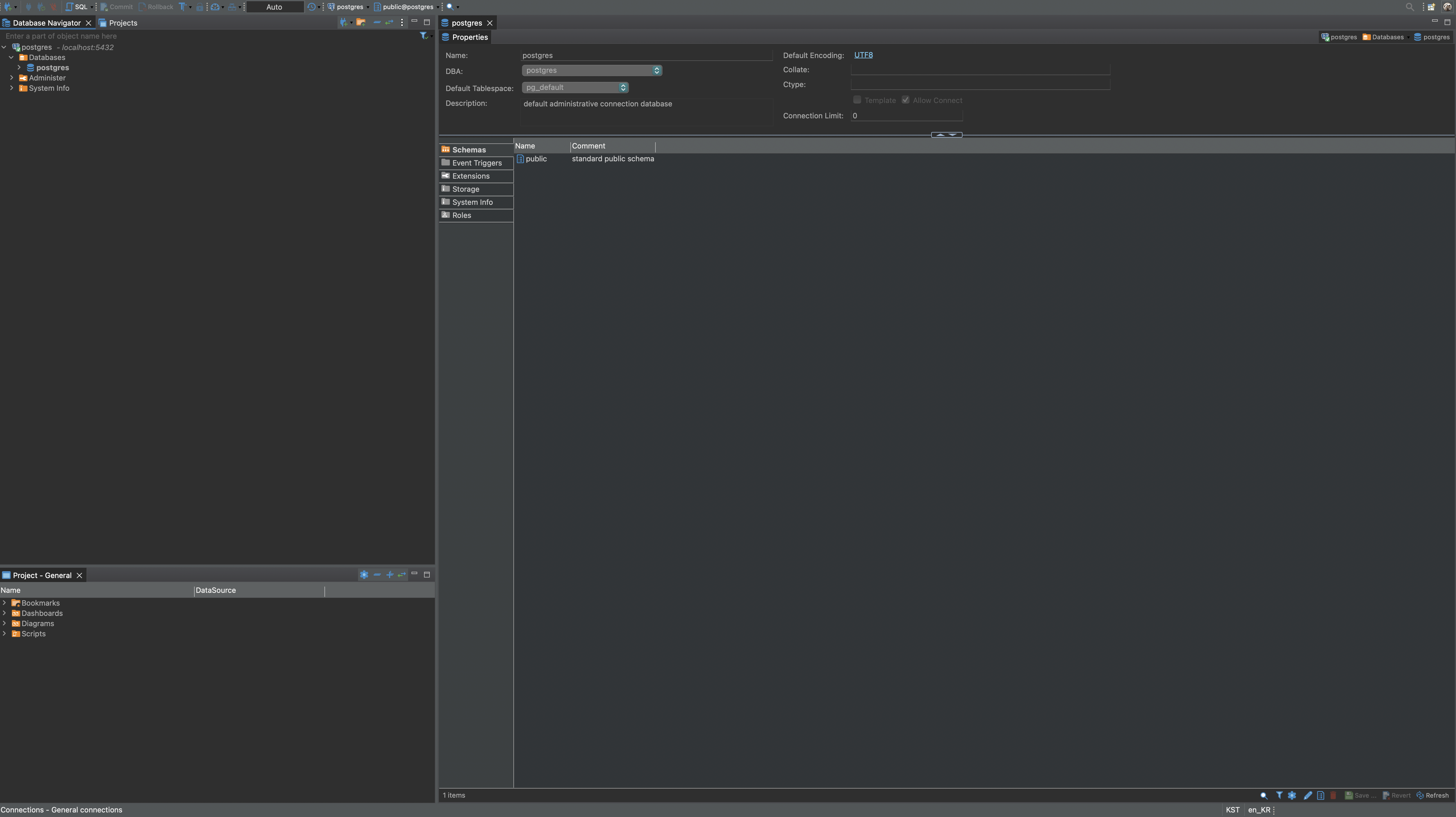Click the UTF8 encoding link

pos(863,55)
